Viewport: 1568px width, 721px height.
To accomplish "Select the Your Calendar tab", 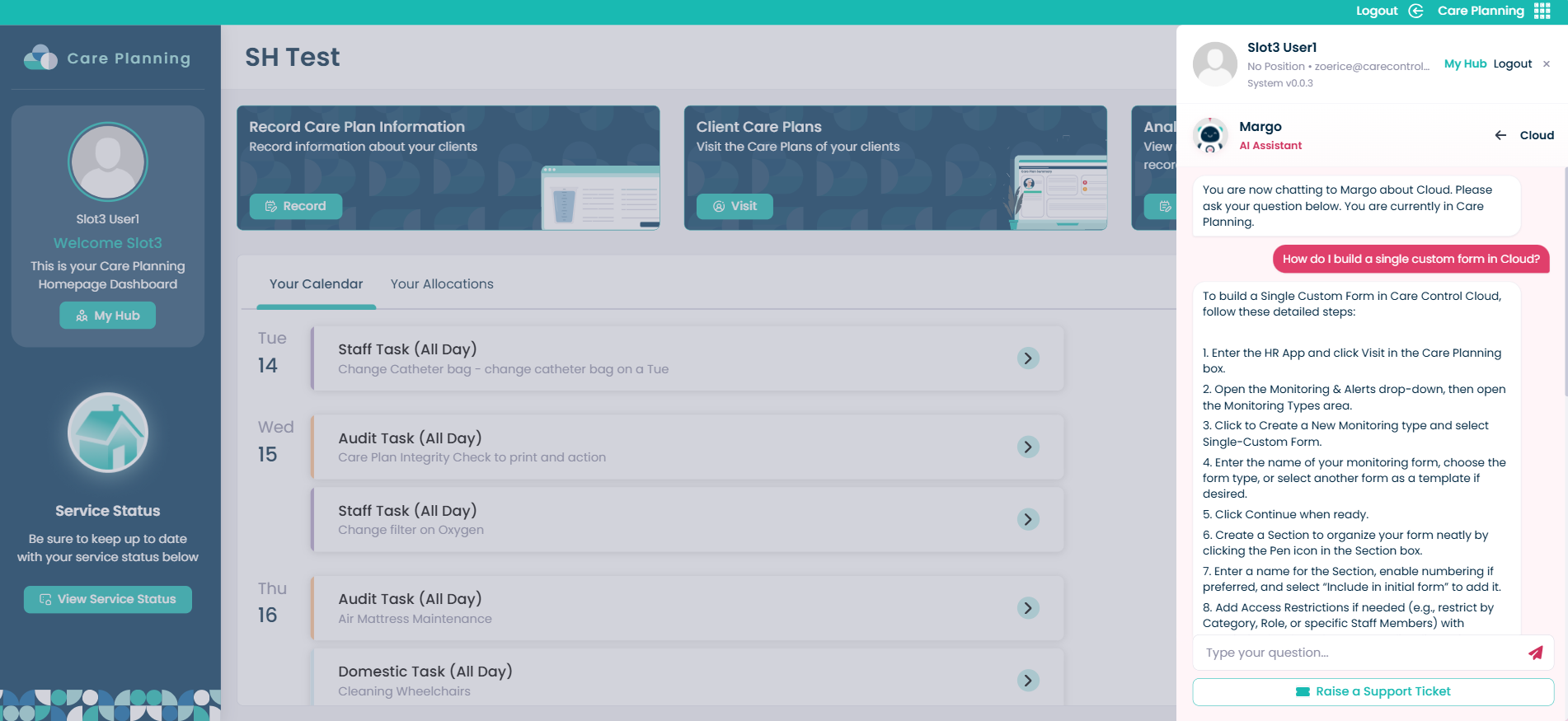I will pos(316,284).
